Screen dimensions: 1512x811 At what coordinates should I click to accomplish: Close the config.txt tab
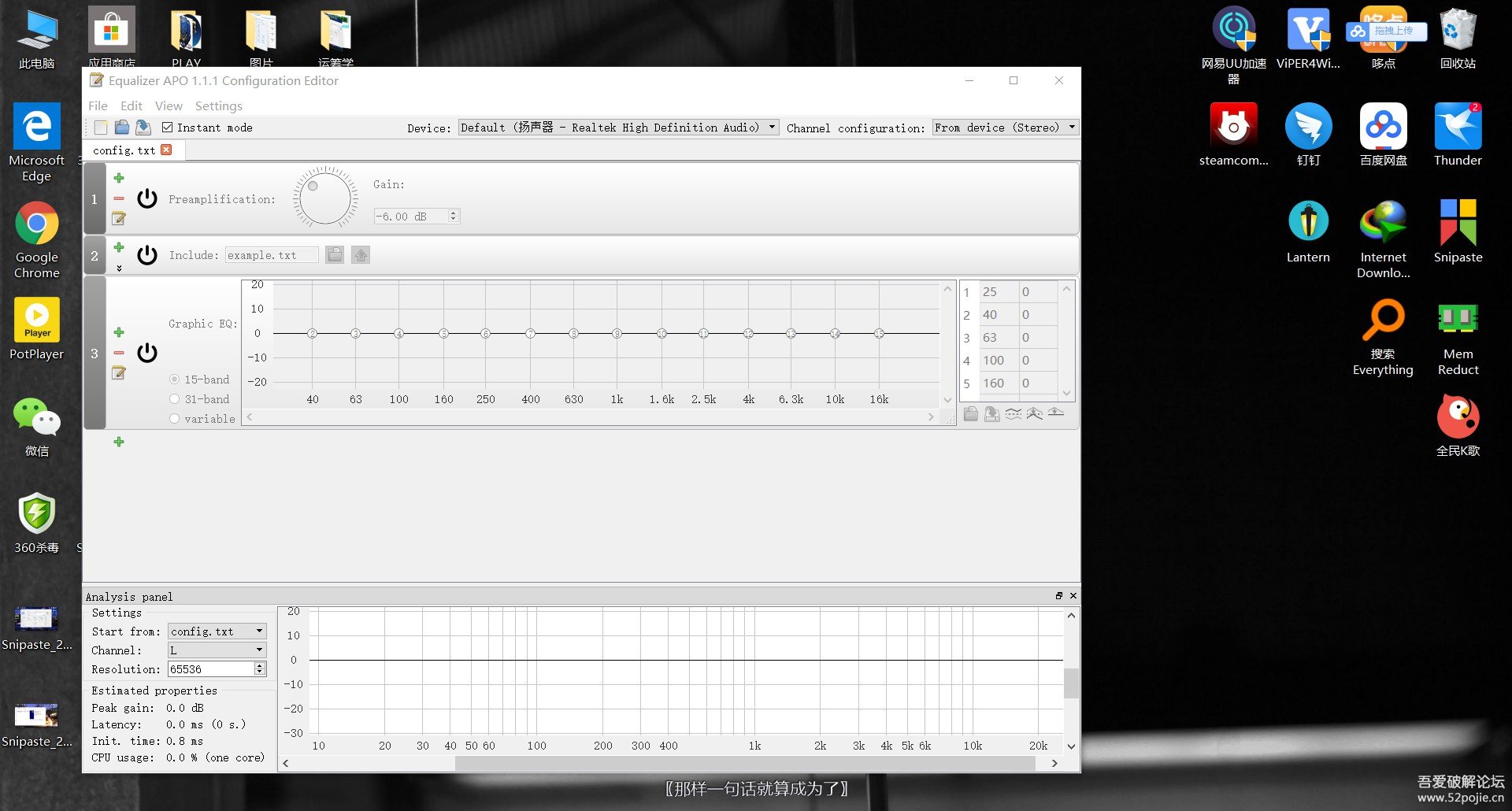(x=166, y=150)
